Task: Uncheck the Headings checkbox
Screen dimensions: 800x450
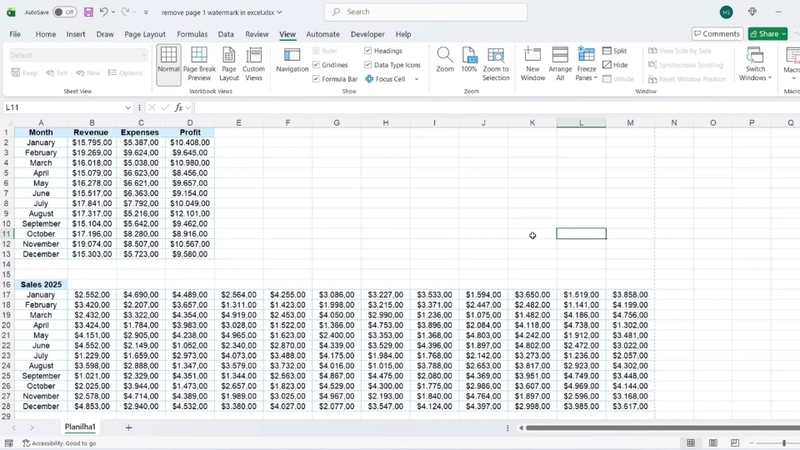Action: [x=368, y=51]
